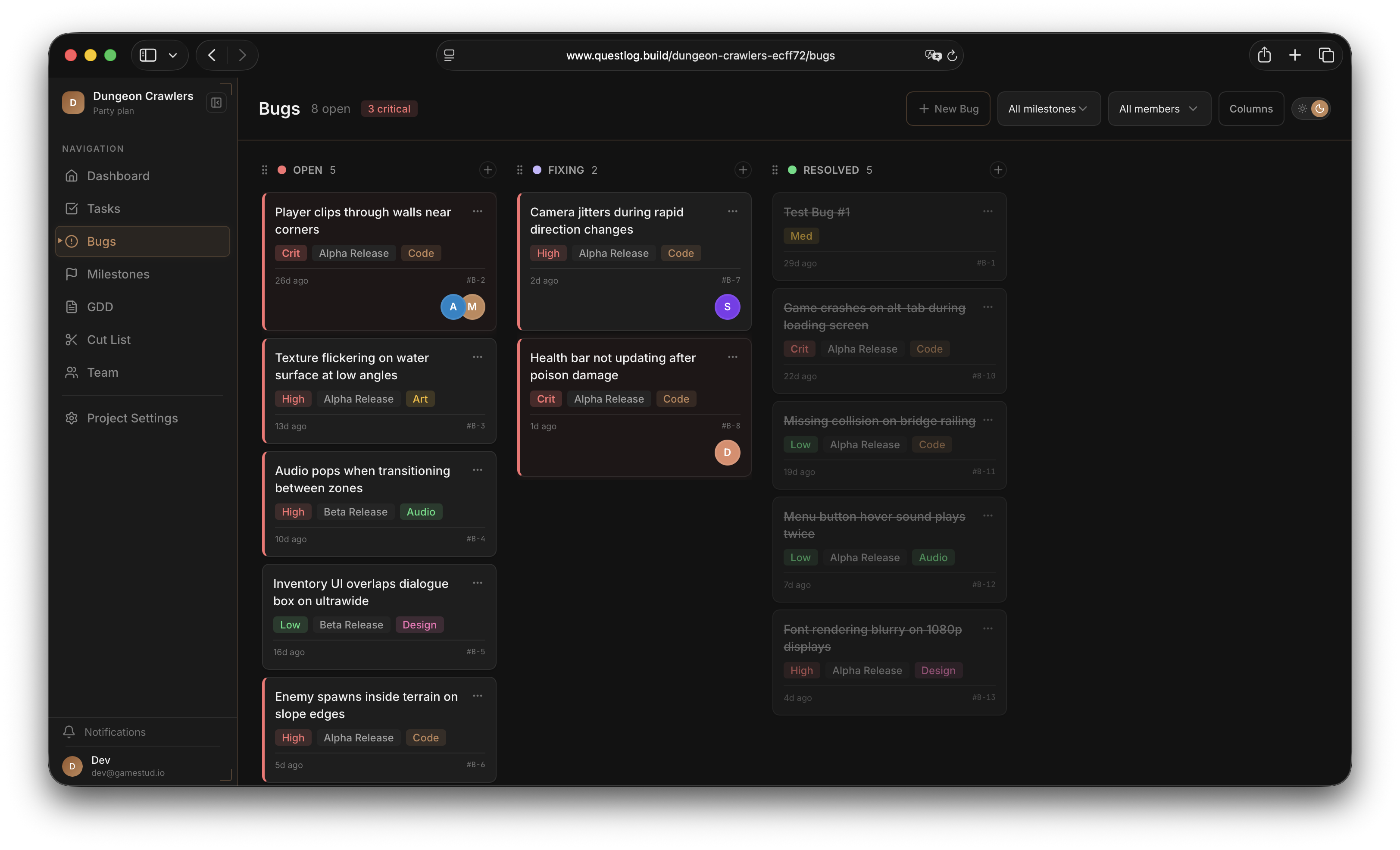Click the red 3 critical badge
The image size is (1400, 850).
point(389,109)
